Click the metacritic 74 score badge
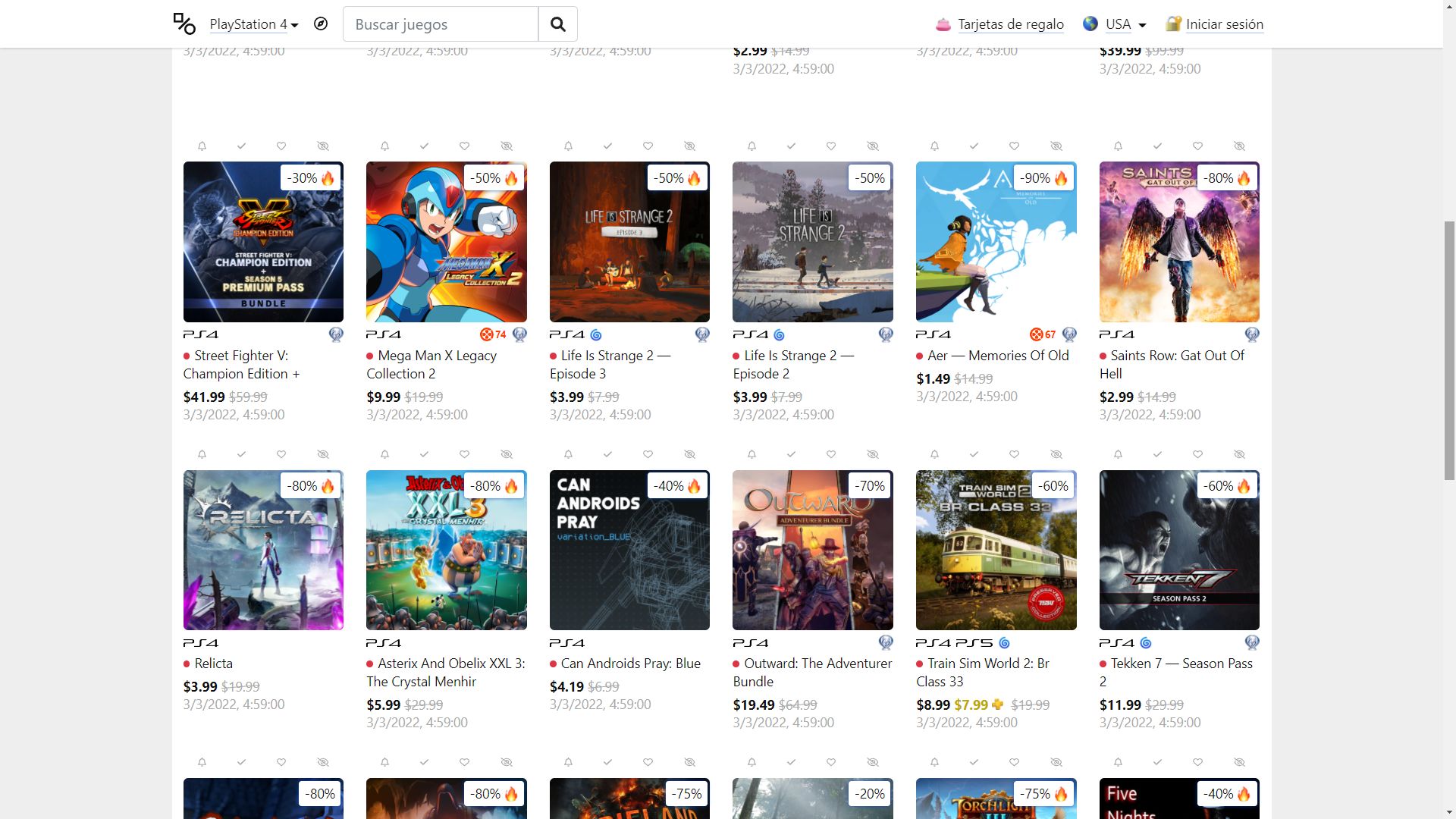This screenshot has width=1456, height=819. (x=493, y=334)
